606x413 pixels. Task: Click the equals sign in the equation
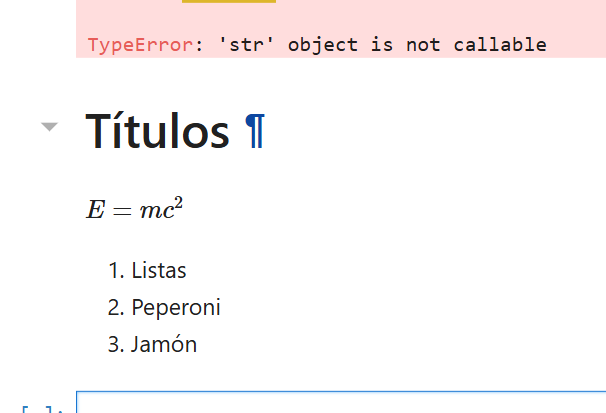[122, 211]
